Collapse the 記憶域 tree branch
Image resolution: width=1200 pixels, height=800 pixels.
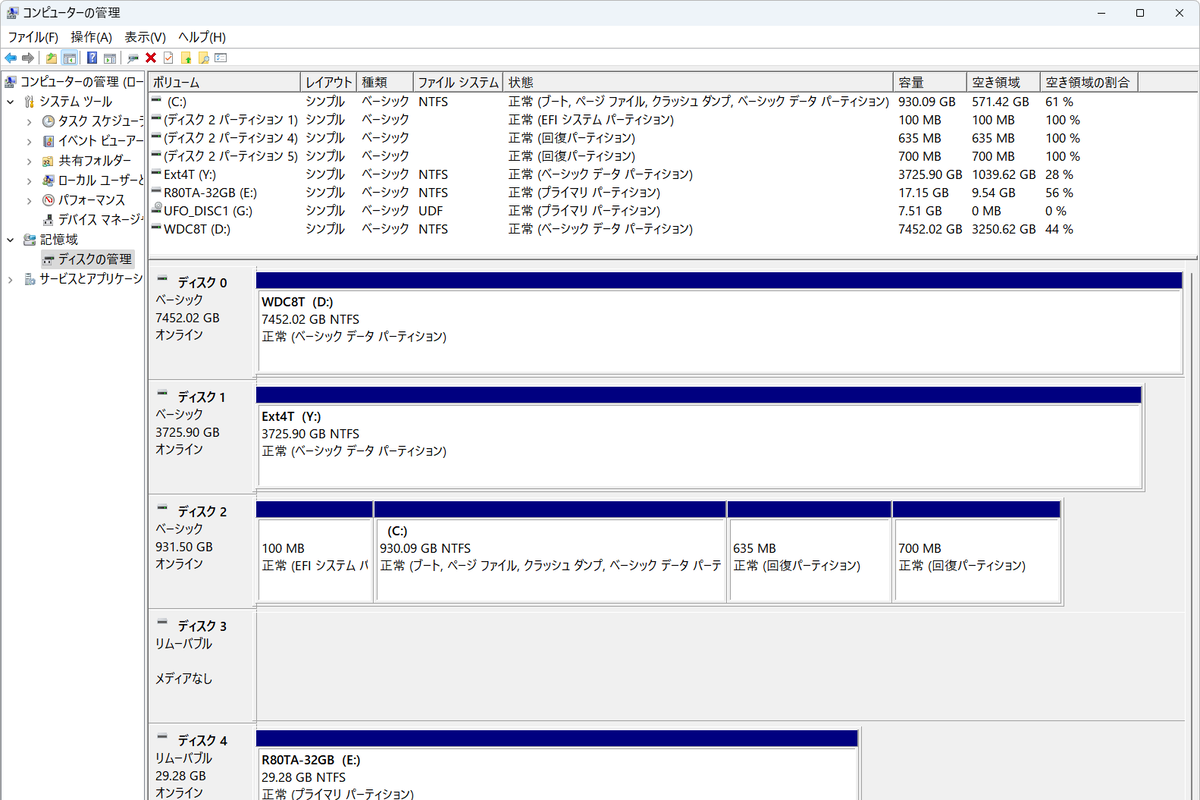8,240
